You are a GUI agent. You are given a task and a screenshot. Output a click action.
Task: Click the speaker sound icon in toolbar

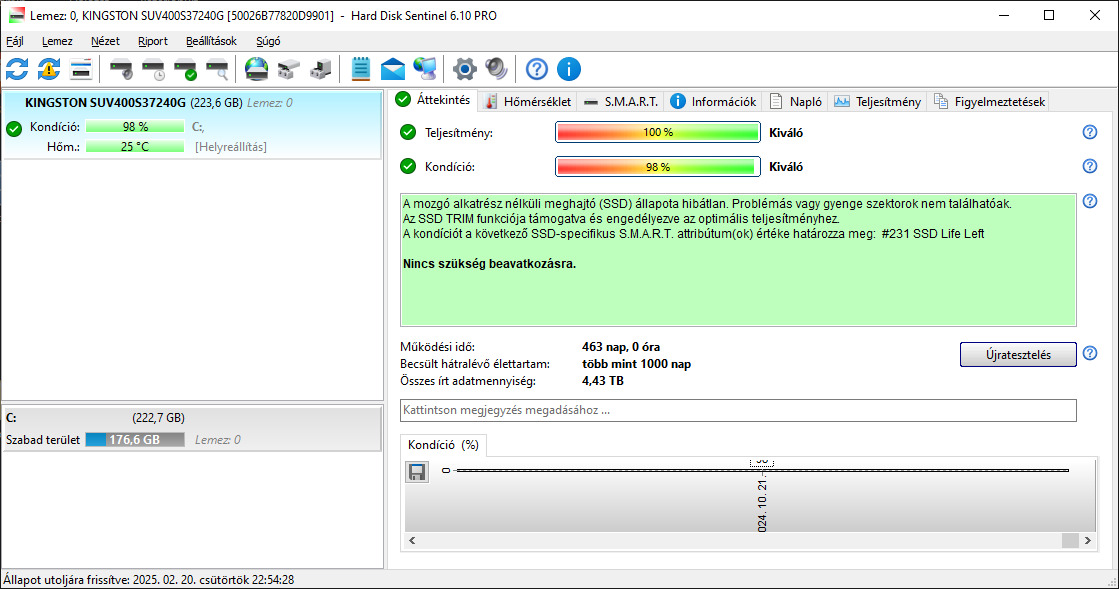point(496,69)
